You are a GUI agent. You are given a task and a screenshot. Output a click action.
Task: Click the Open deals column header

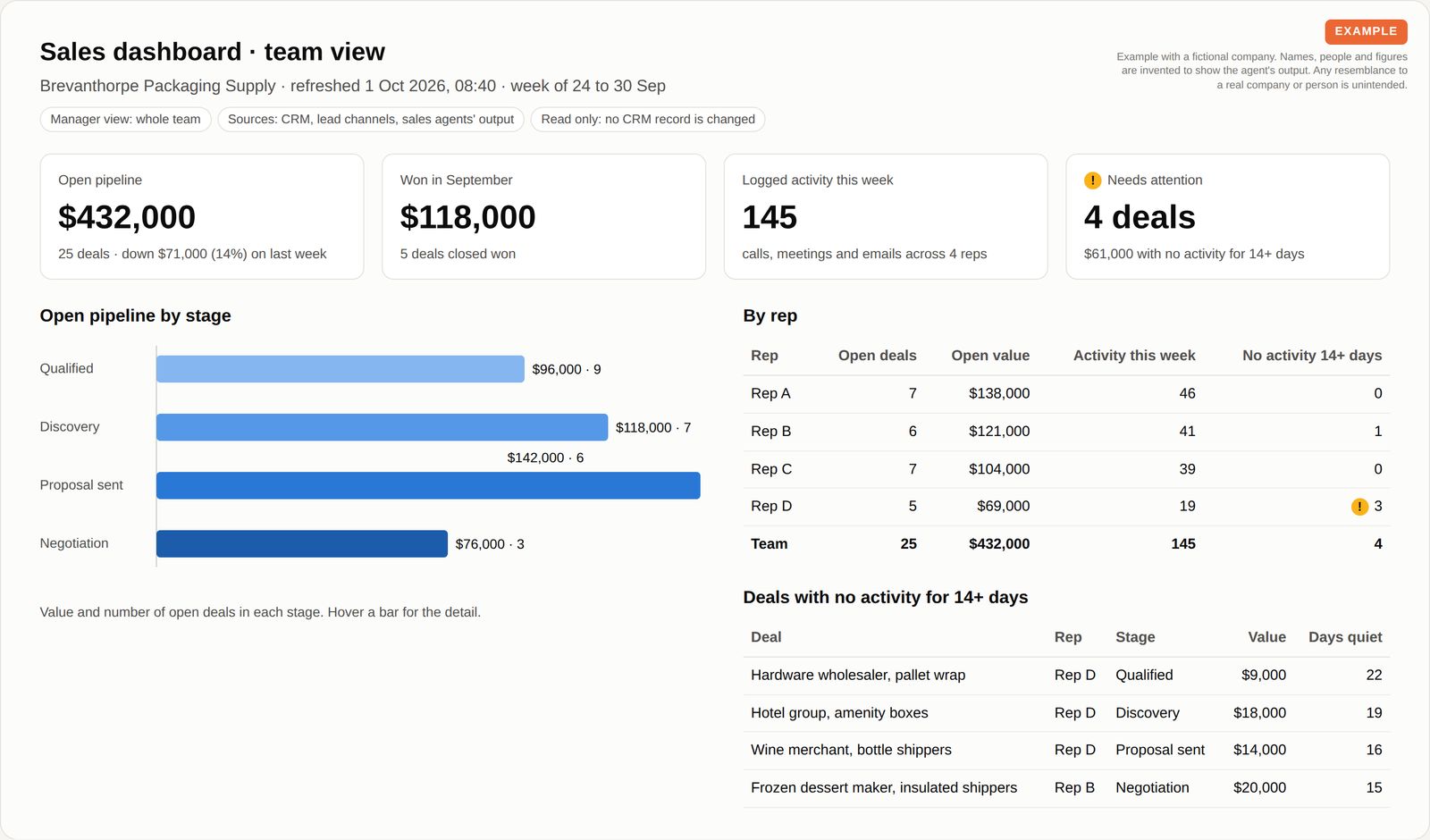point(877,356)
